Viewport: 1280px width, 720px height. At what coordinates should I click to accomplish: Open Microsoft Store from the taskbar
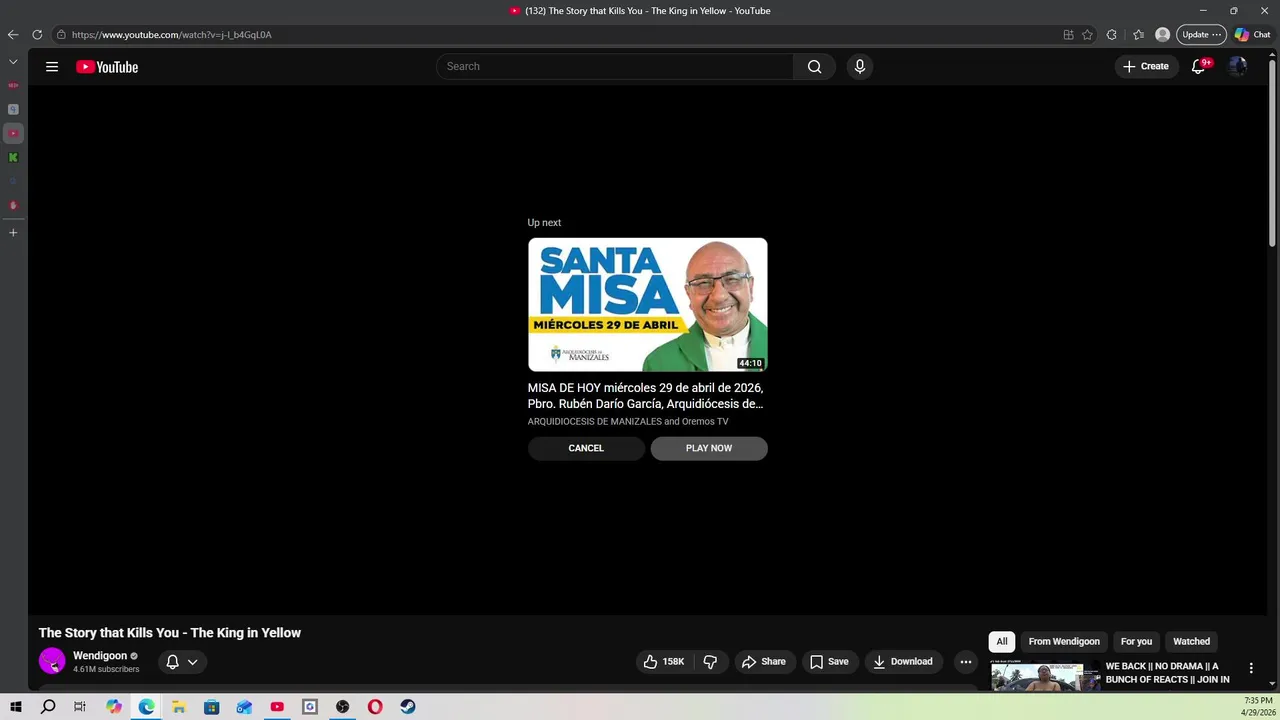(212, 707)
